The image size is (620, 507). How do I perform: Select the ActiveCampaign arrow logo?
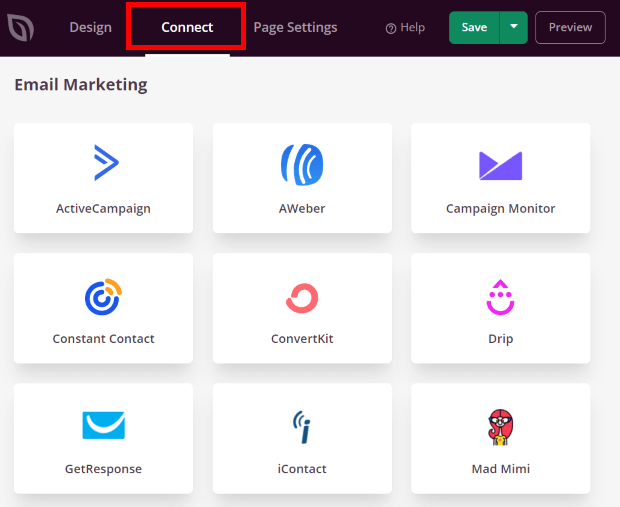106,163
